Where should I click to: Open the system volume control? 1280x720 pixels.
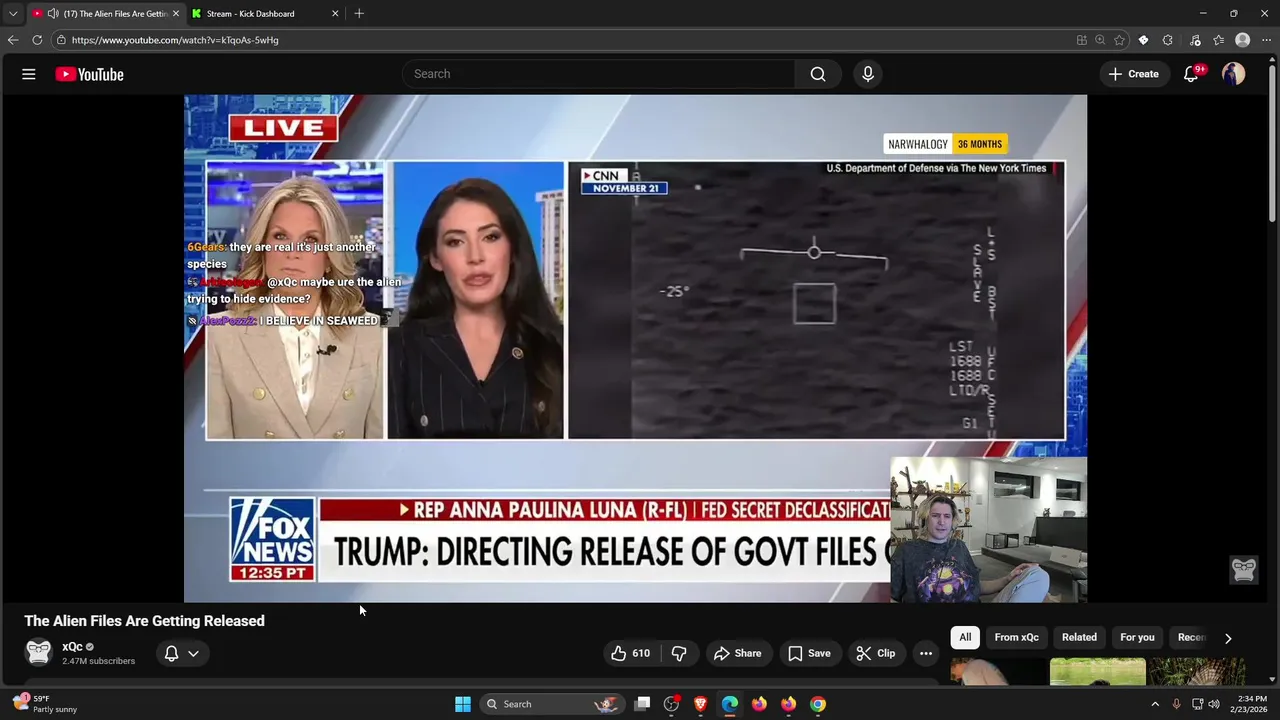pyautogui.click(x=1214, y=704)
